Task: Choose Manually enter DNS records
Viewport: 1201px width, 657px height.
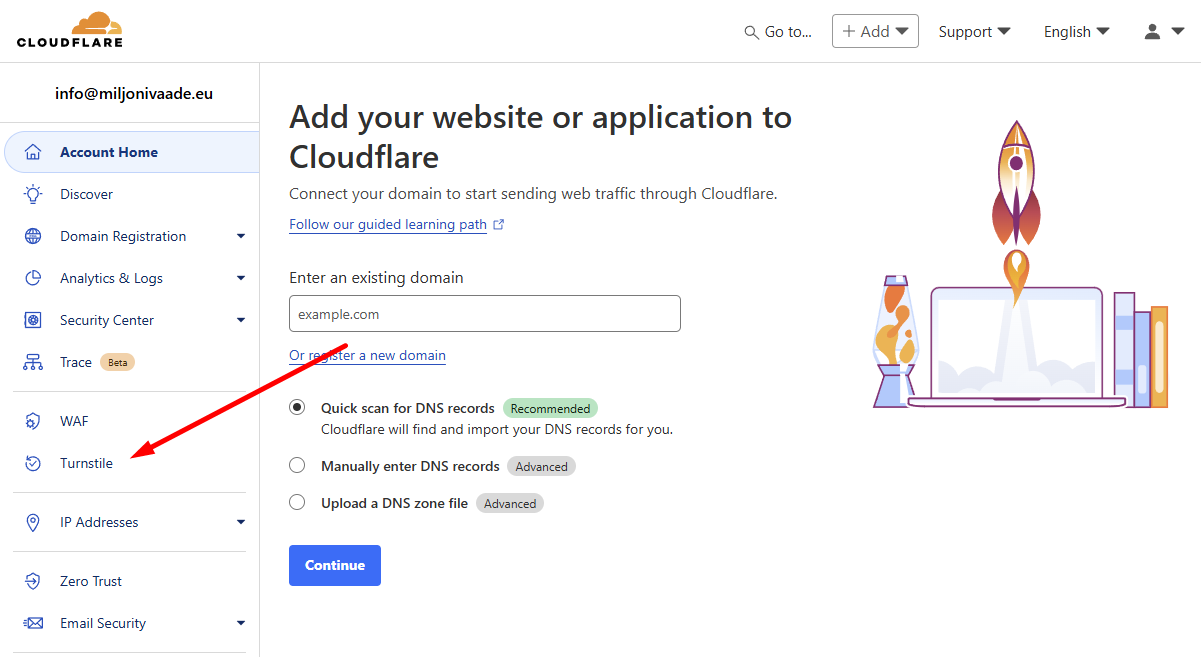Action: [297, 464]
